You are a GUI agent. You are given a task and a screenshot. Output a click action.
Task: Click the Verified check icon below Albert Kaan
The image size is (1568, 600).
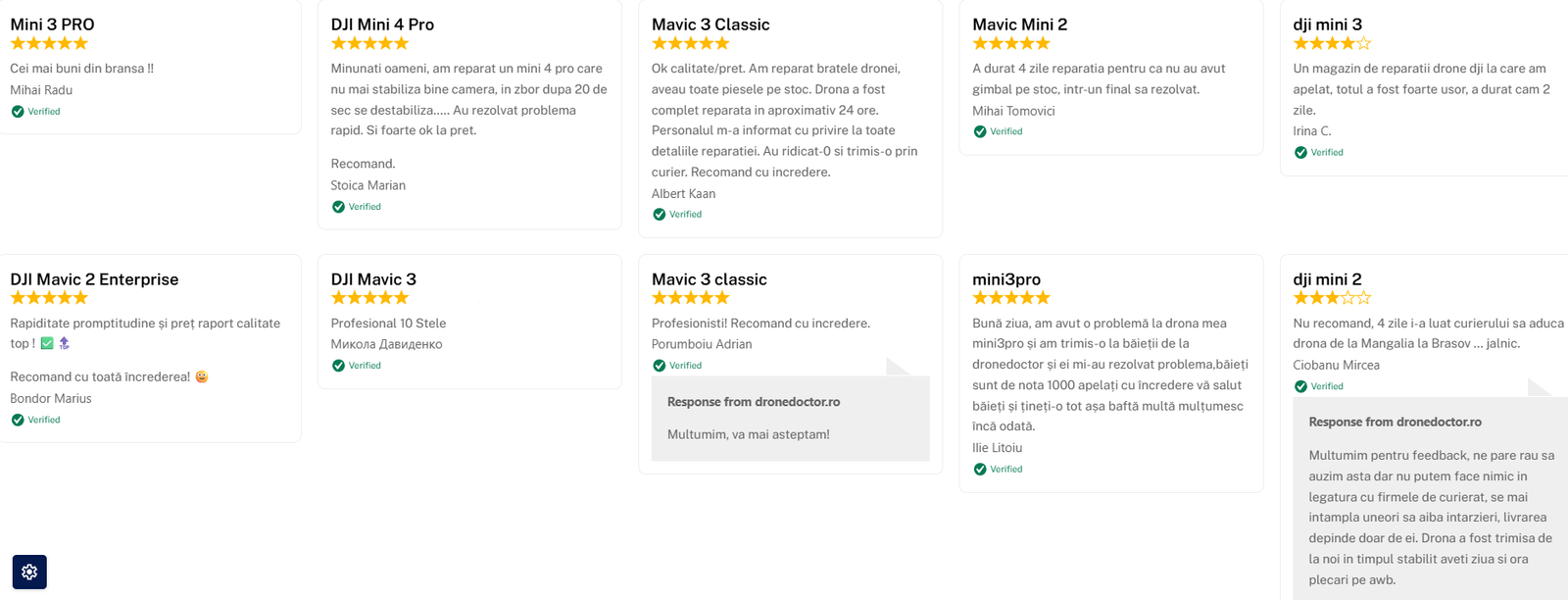[660, 215]
